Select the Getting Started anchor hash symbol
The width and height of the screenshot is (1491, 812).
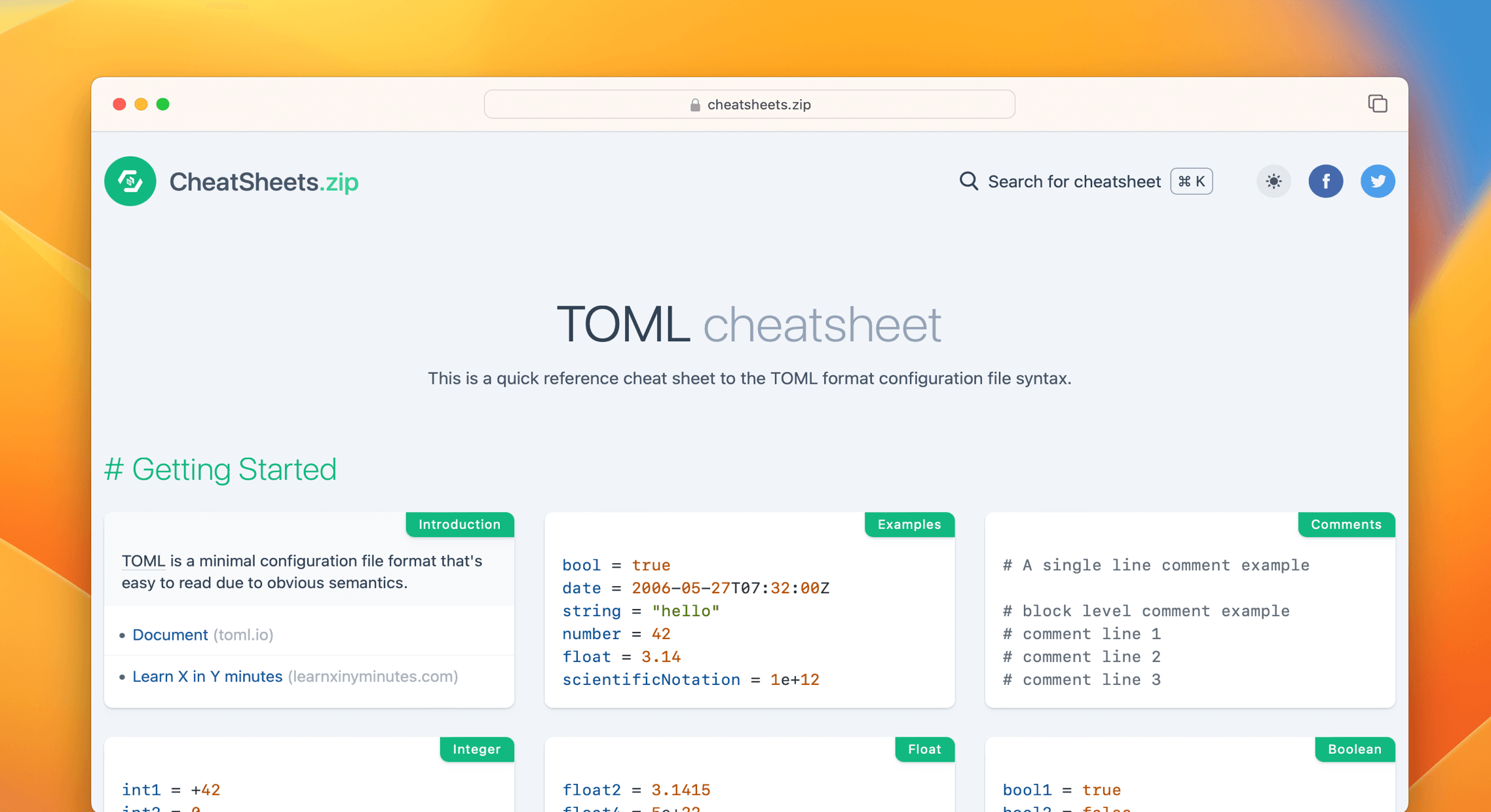114,469
